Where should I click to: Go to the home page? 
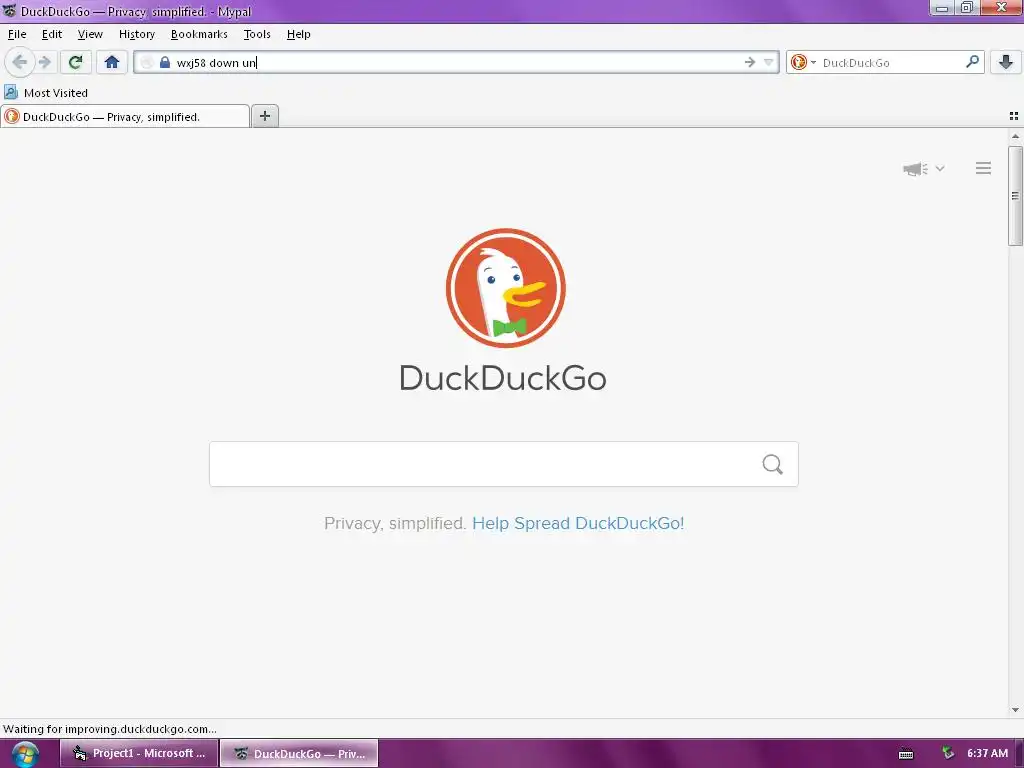point(112,62)
